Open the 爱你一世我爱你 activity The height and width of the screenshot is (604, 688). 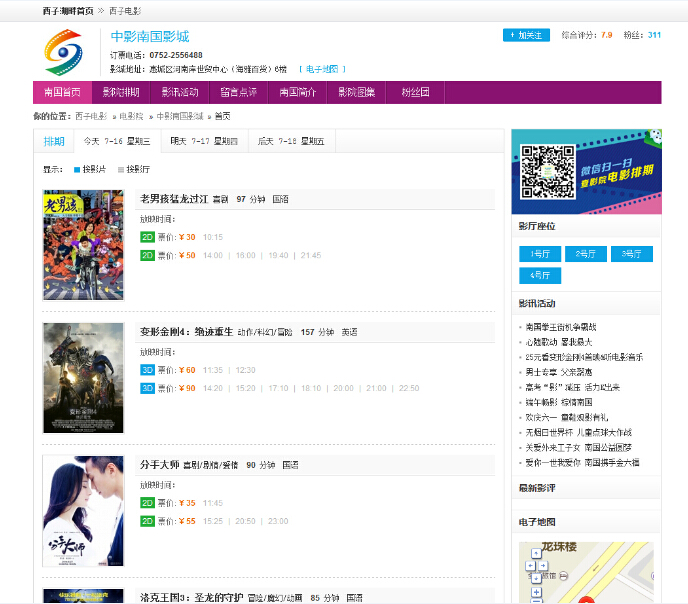coord(582,463)
